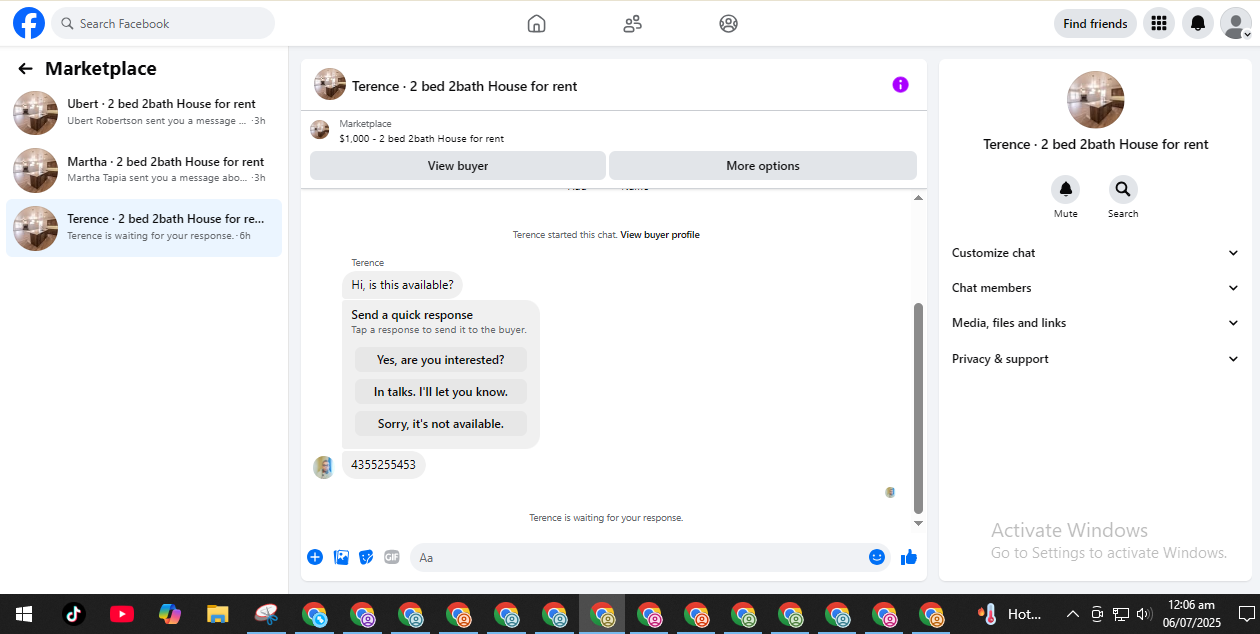This screenshot has width=1260, height=634.
Task: Open Ubert's house for rent conversation
Action: coord(144,112)
